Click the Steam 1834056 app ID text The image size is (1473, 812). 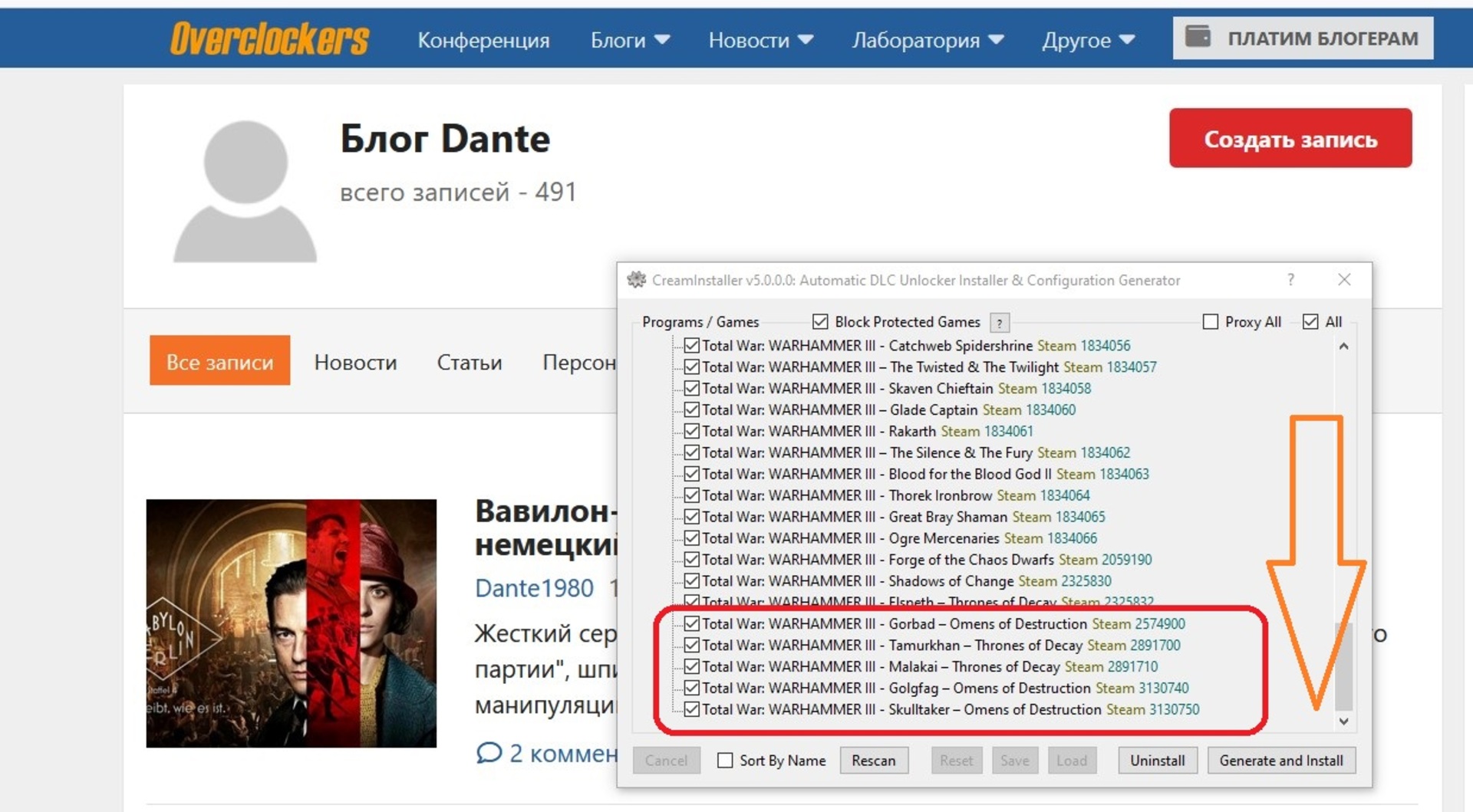(x=1083, y=346)
